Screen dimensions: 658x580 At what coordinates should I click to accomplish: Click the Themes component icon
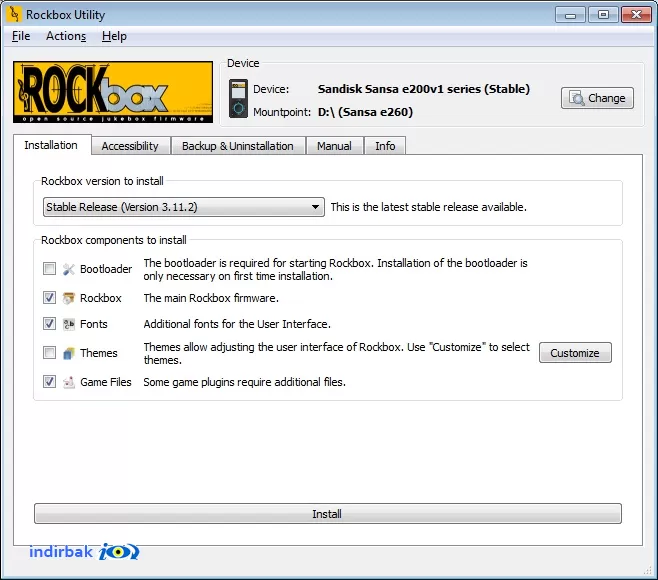click(68, 353)
